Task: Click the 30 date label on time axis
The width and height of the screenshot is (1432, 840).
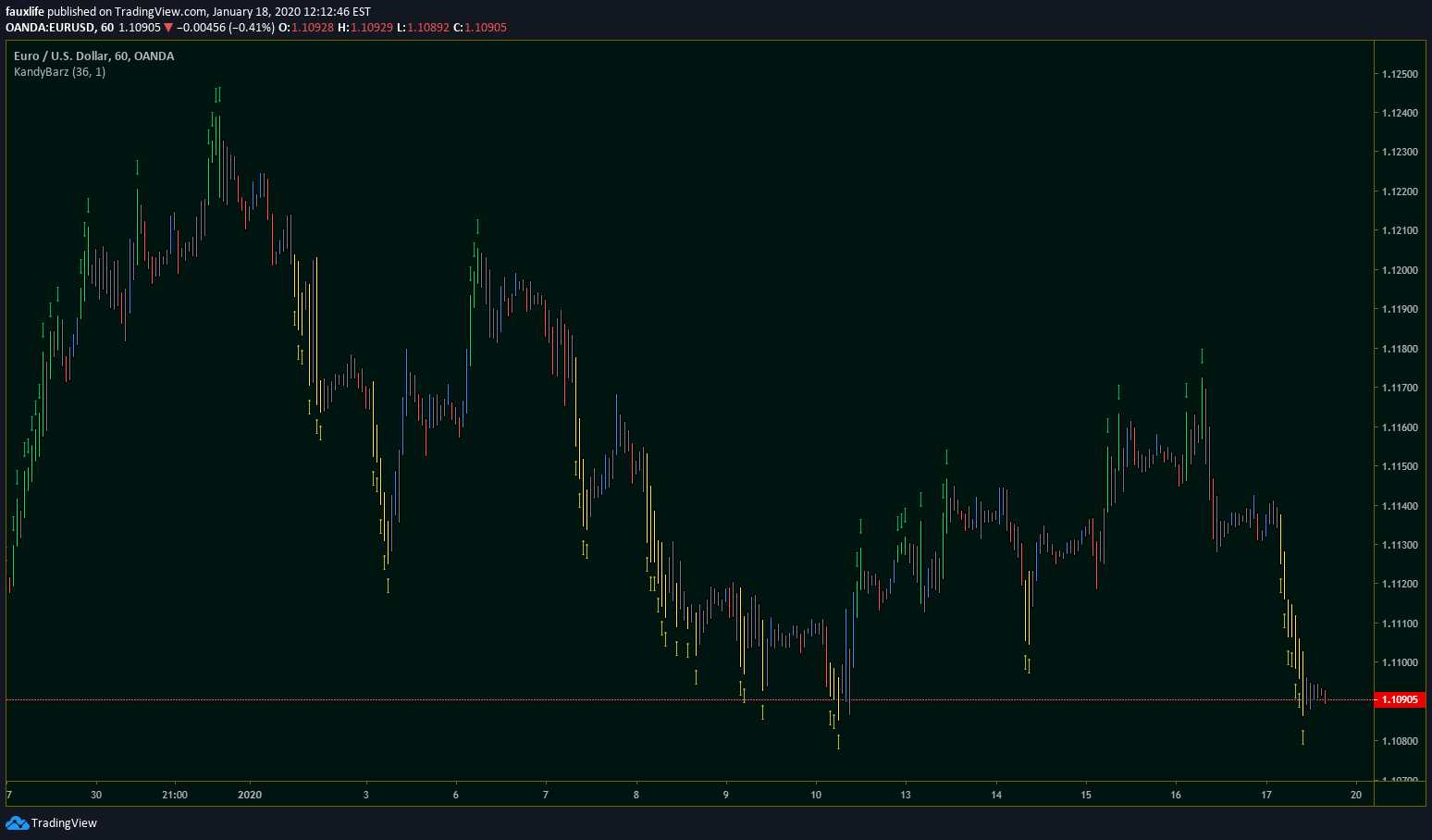Action: point(96,795)
